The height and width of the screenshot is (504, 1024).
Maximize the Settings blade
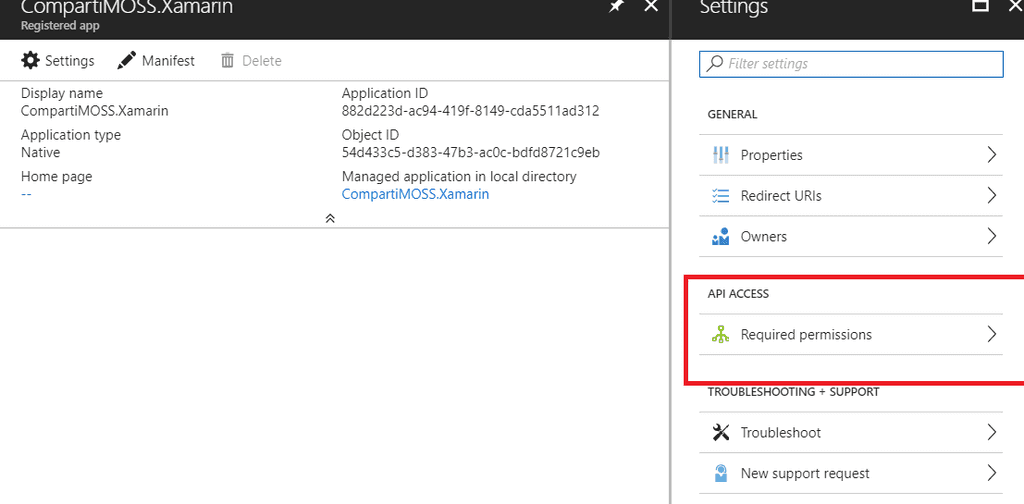click(981, 6)
